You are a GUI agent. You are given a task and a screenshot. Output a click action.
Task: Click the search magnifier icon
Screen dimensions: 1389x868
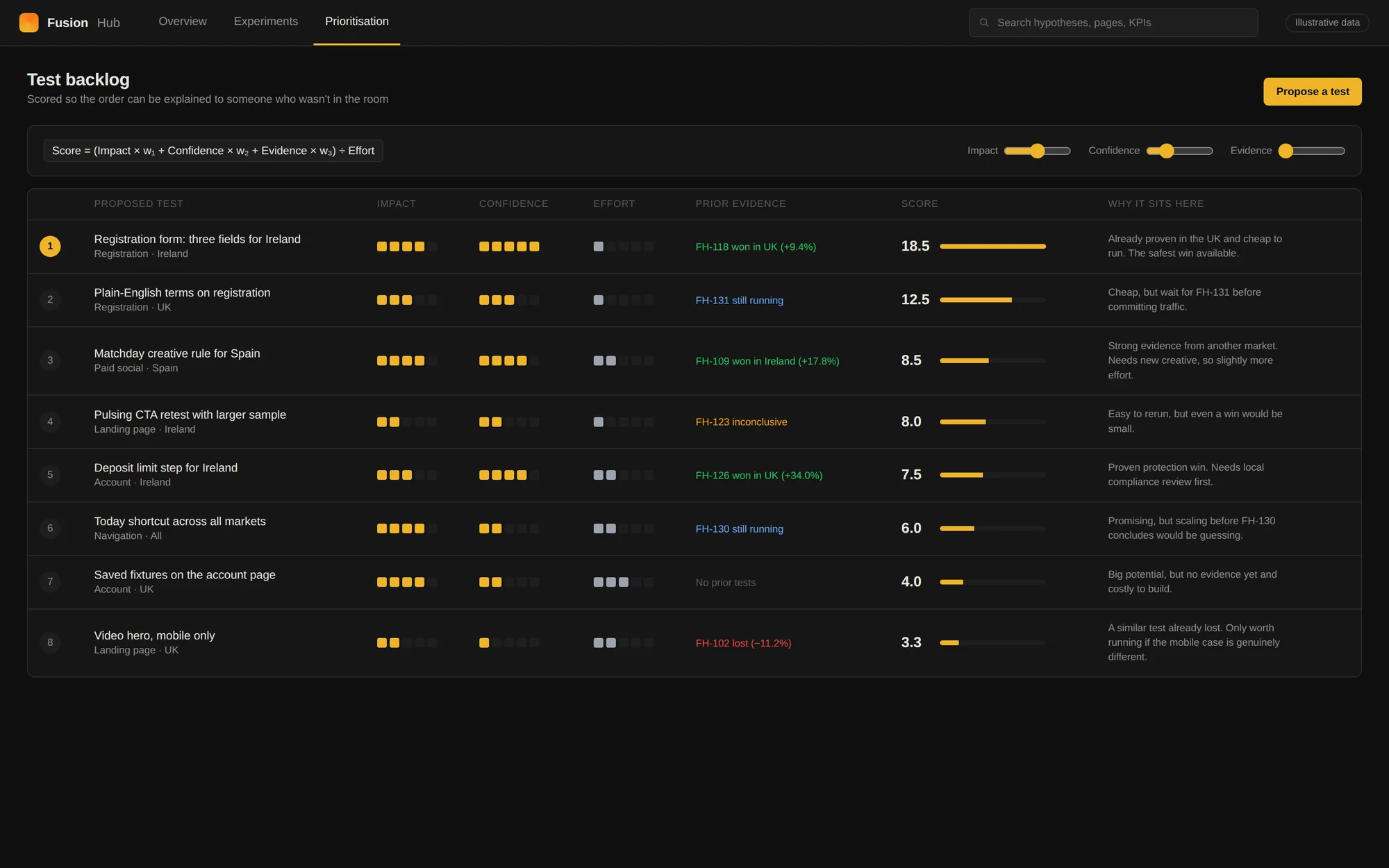(984, 23)
